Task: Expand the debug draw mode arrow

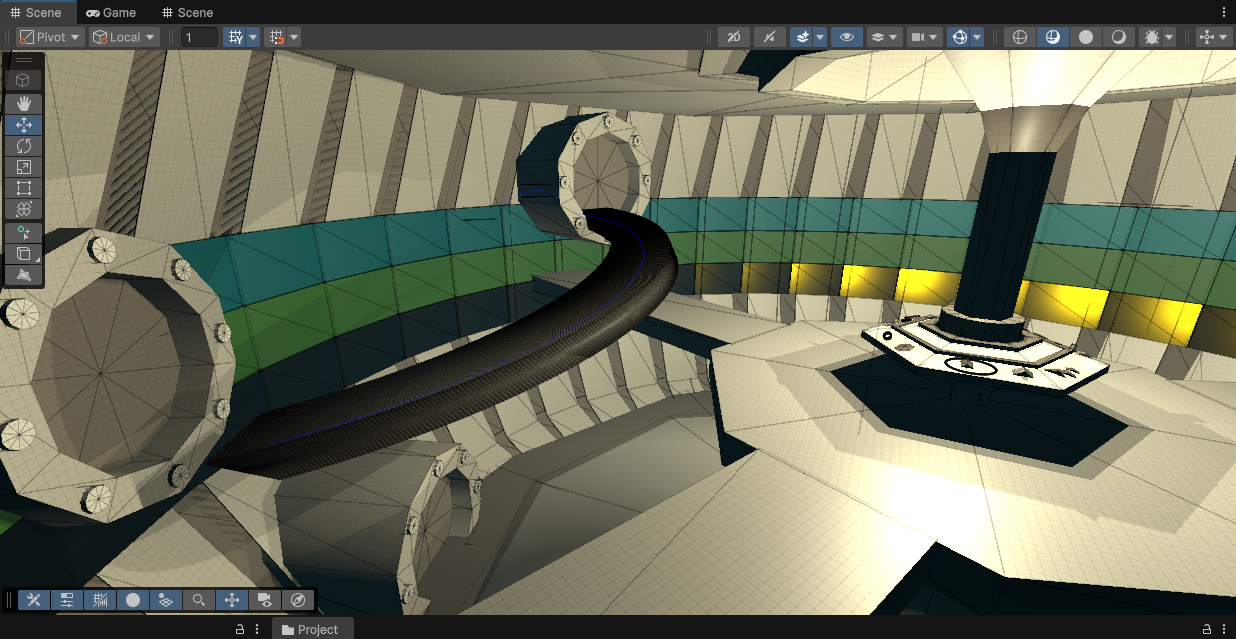Action: 1170,37
